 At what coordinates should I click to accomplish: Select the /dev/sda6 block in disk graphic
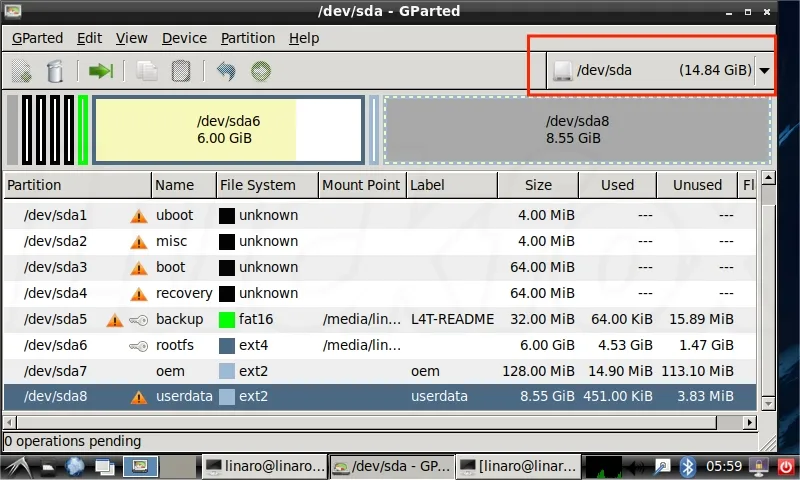[x=229, y=130]
